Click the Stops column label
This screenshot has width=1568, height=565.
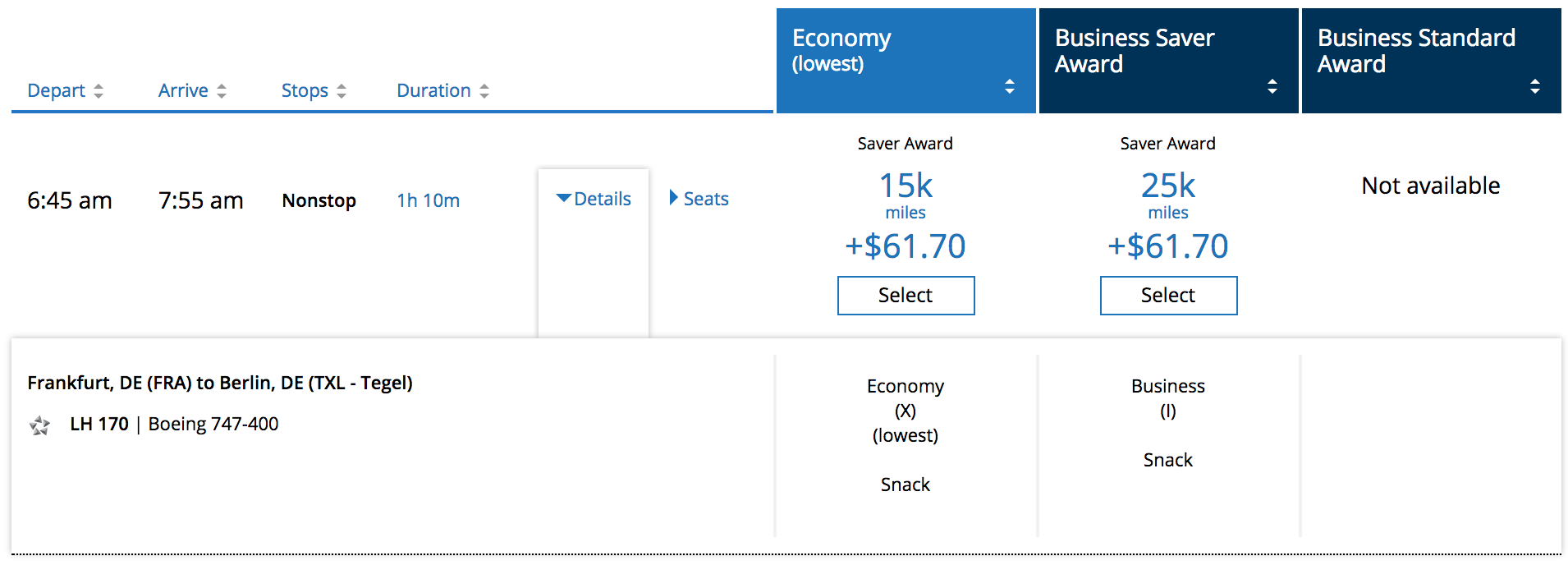coord(305,90)
